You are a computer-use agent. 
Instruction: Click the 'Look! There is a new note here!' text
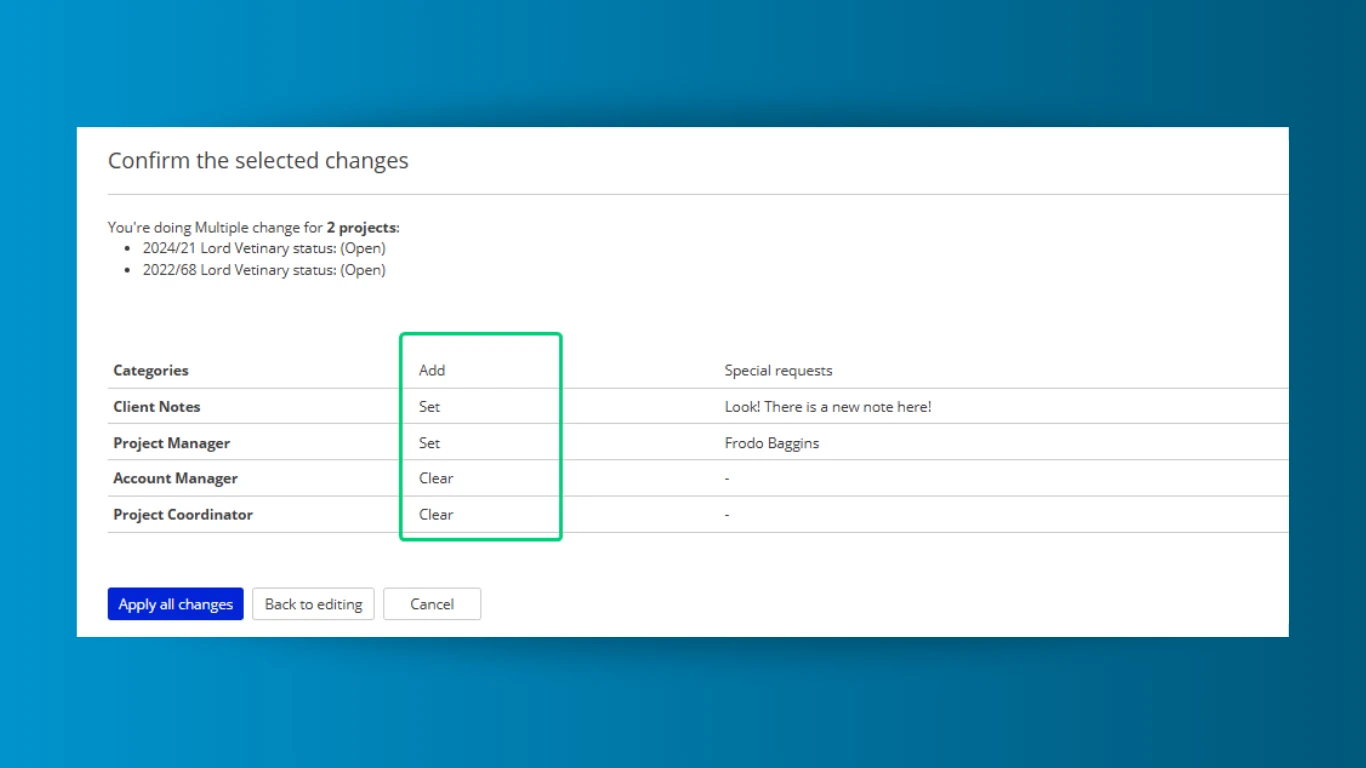click(828, 407)
